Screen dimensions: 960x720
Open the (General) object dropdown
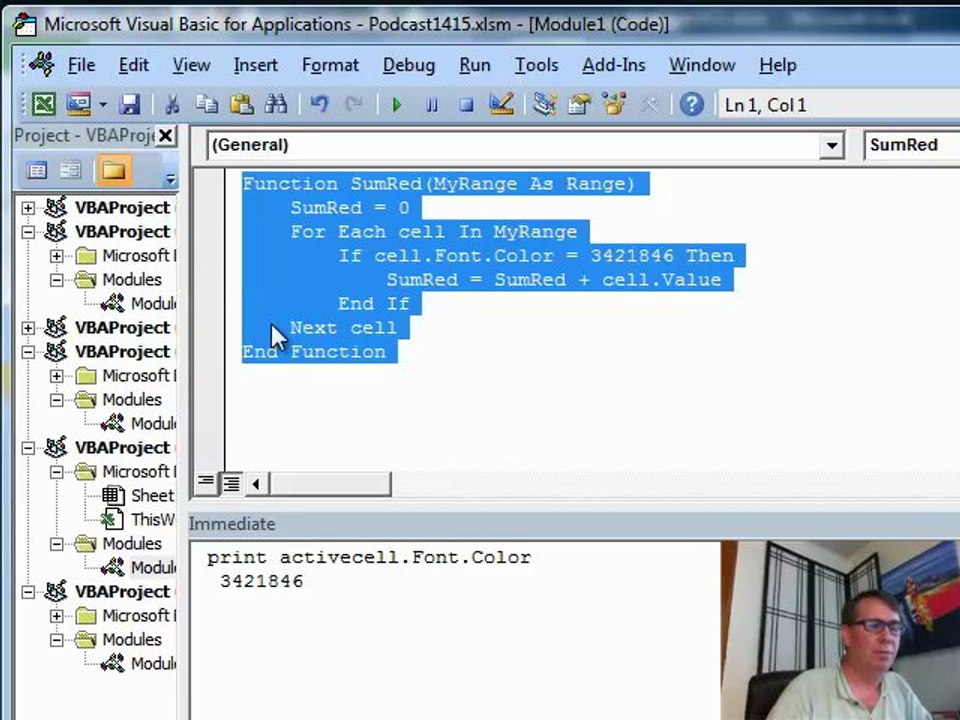(831, 146)
